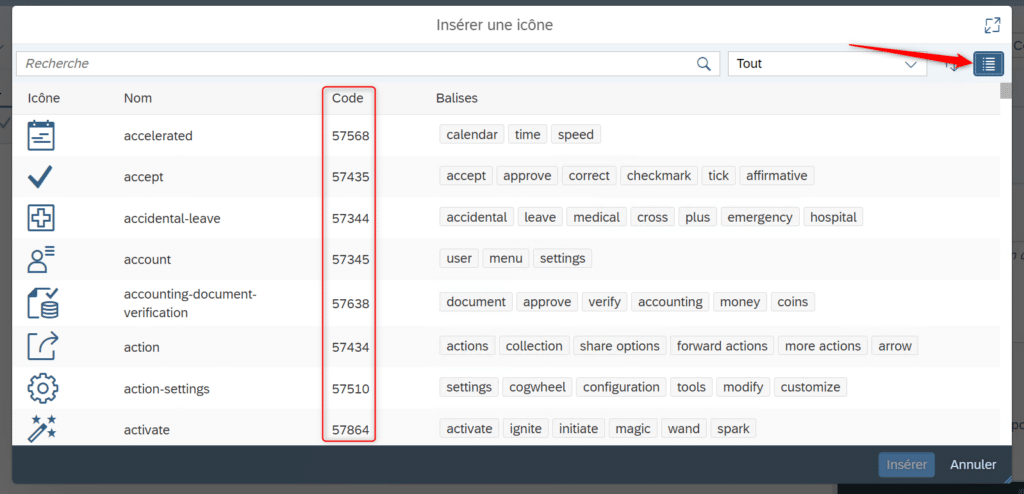Click the sort arrows icon

[x=953, y=64]
